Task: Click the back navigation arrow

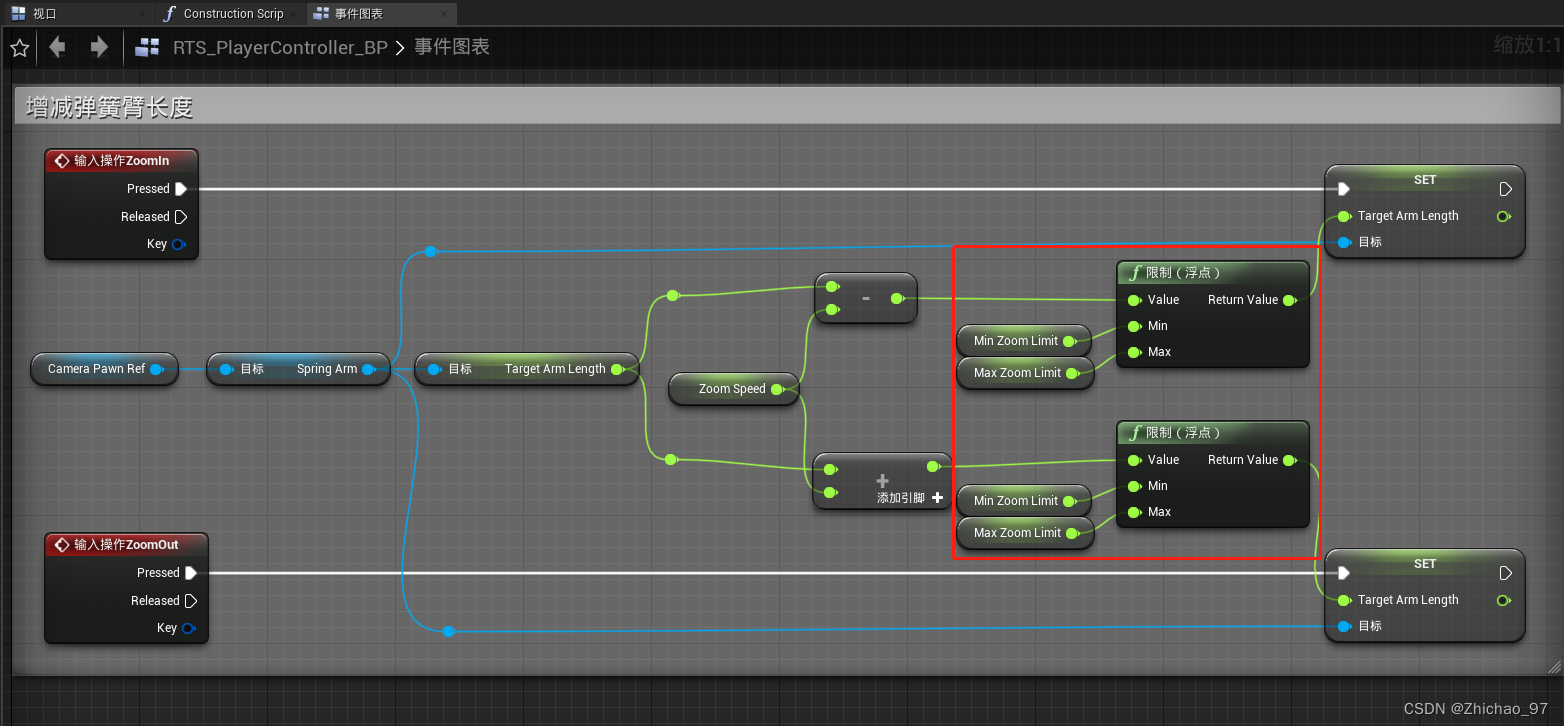Action: [x=57, y=46]
